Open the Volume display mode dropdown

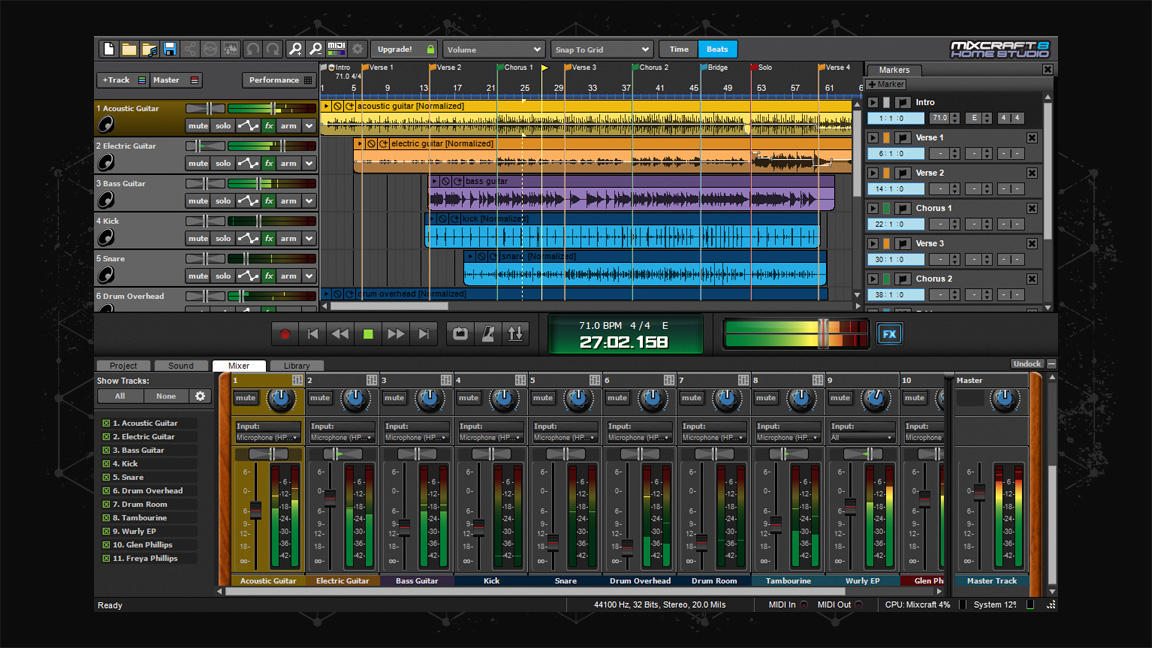point(492,49)
